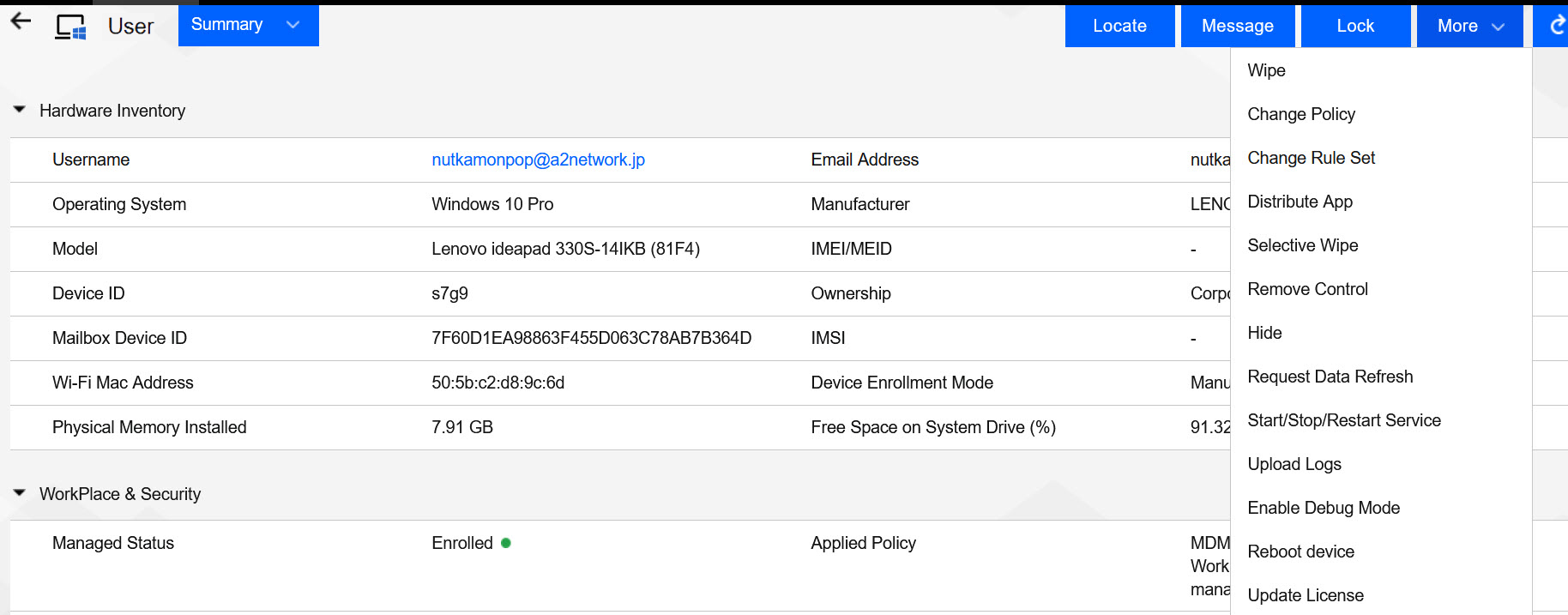Click the Email Address label
1568x615 pixels.
(x=864, y=160)
